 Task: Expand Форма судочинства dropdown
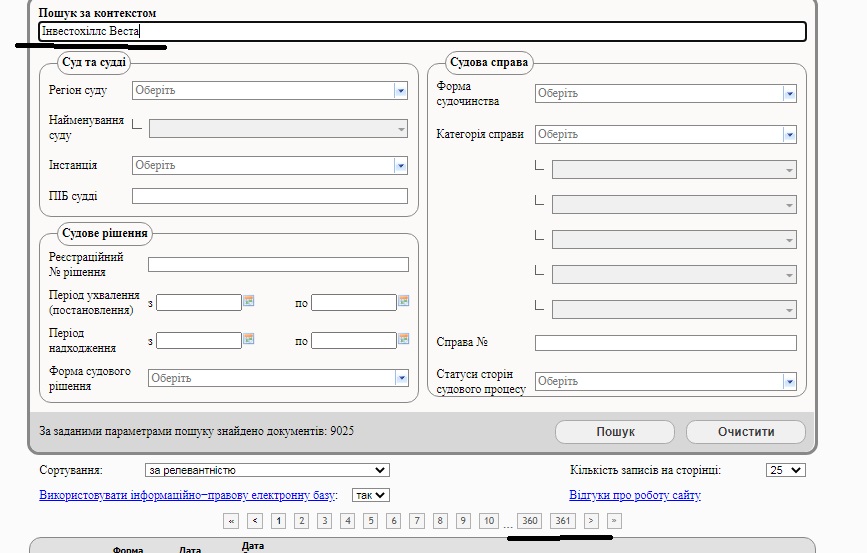click(789, 94)
